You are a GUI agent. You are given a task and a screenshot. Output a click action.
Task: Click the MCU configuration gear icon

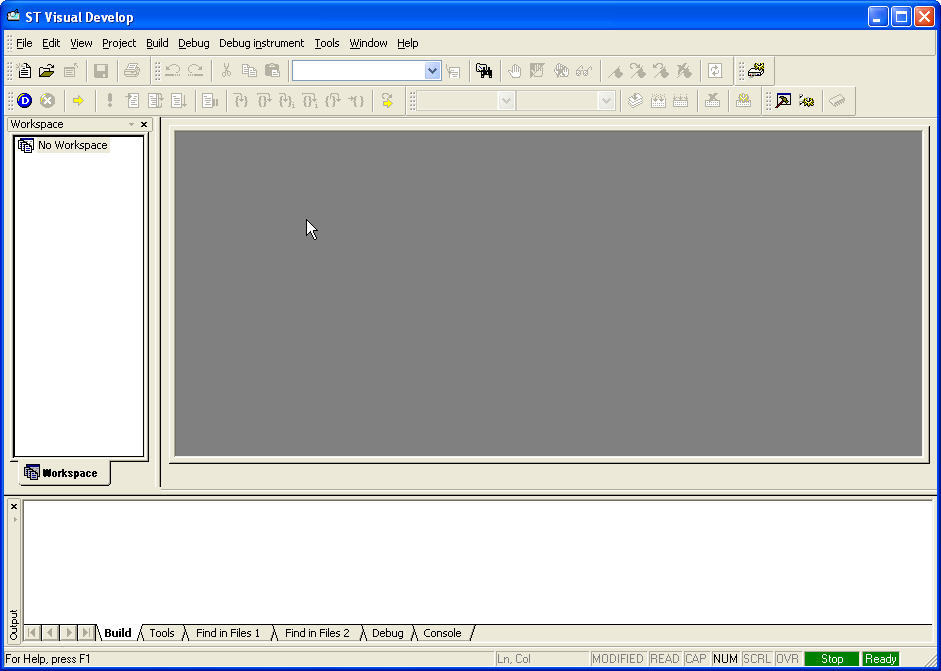click(806, 101)
